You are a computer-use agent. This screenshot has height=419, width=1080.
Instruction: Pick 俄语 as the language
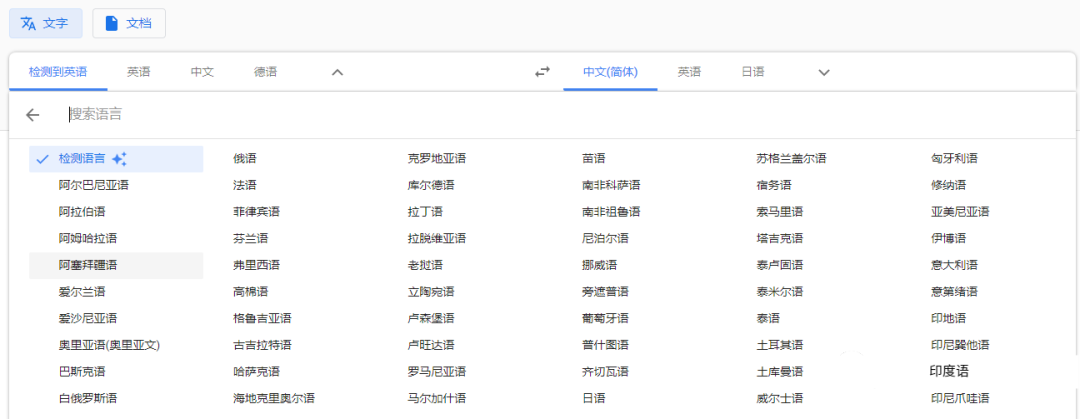245,159
